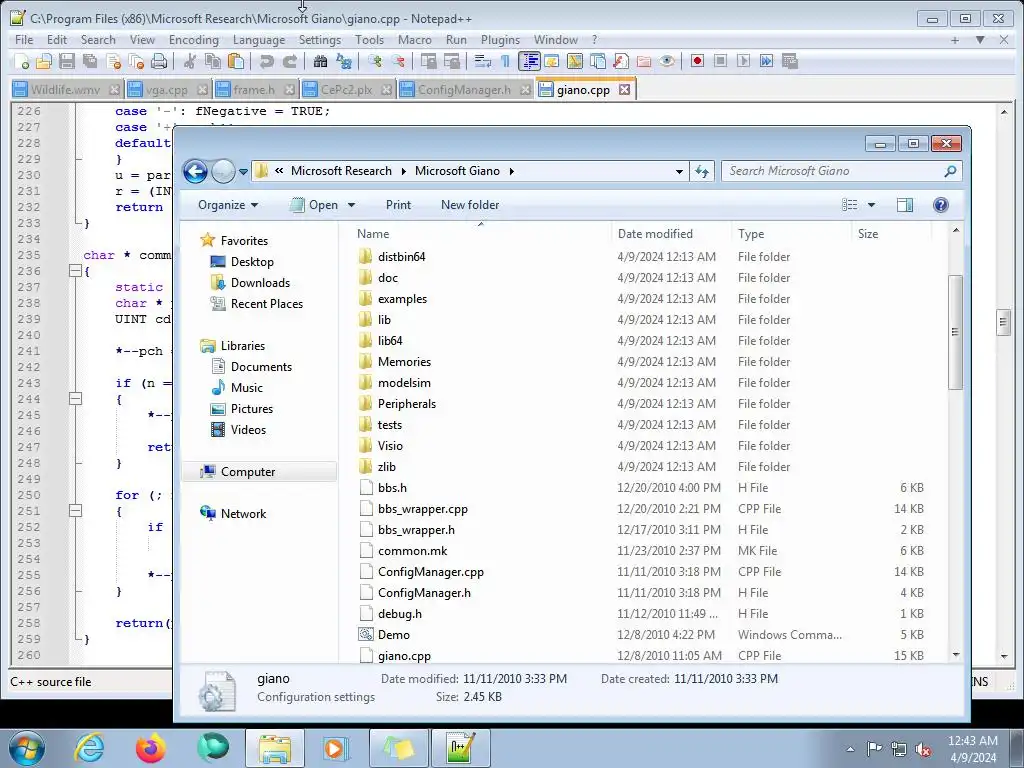The image size is (1024, 768).
Task: Click Run Macro Multiple Times icon
Action: 766,61
